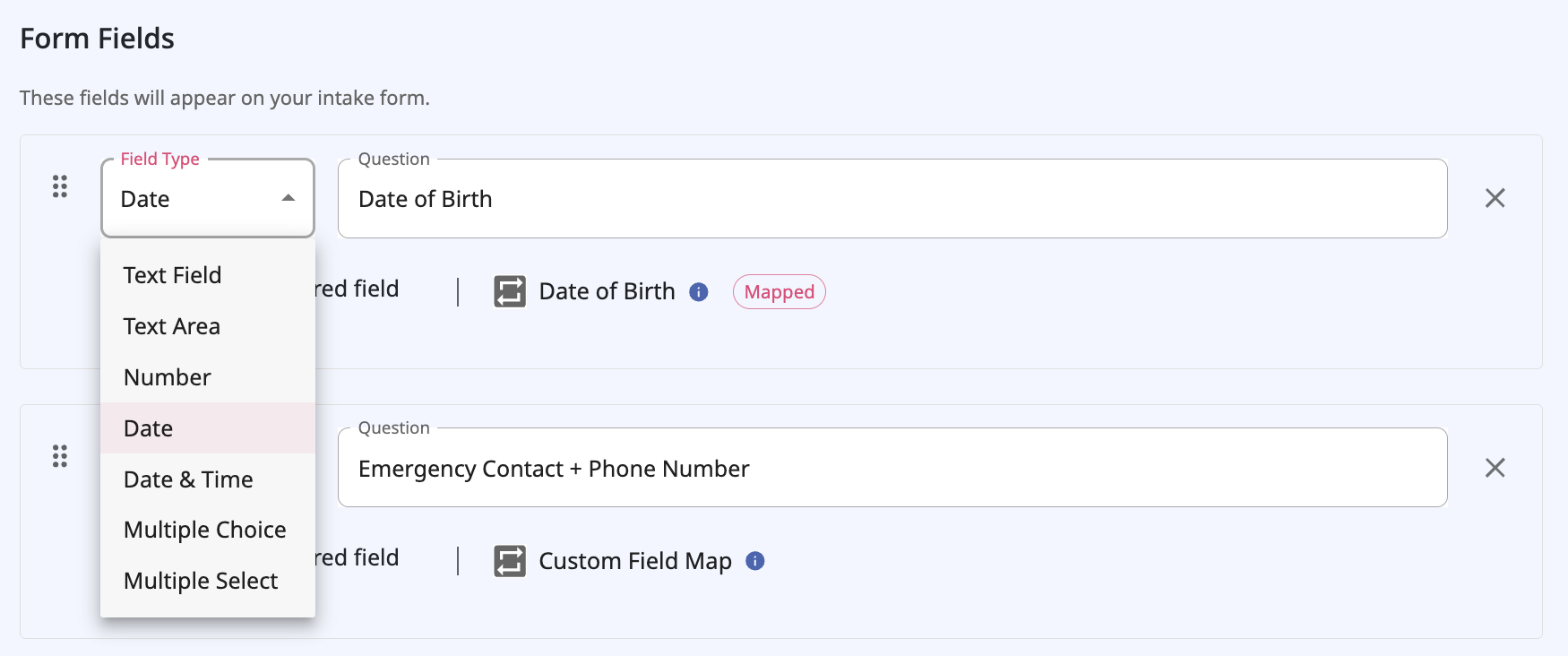Select Text Area field type
Image resolution: width=1568 pixels, height=656 pixels.
(x=171, y=326)
